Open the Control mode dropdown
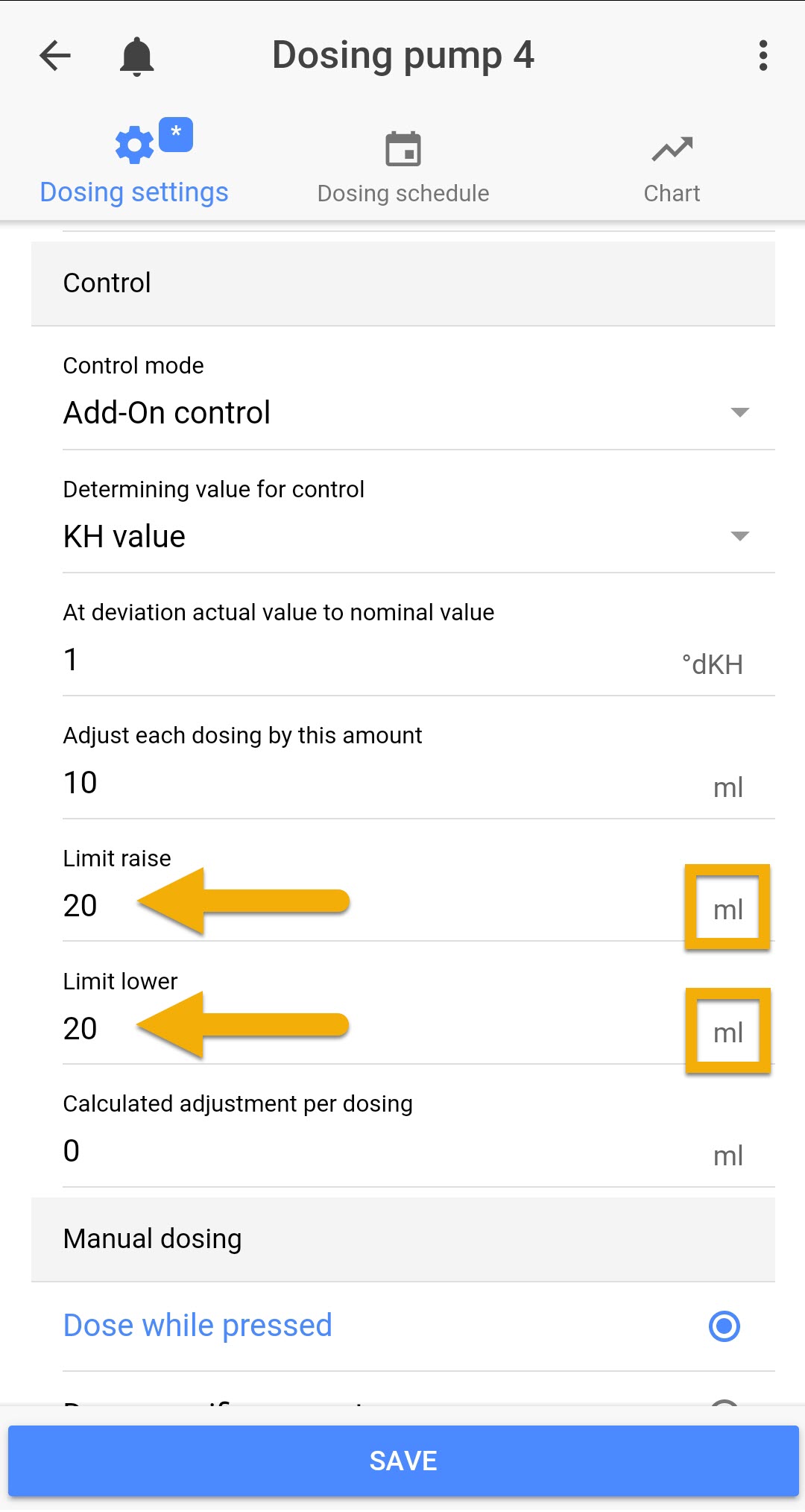This screenshot has height=1512, width=805. pyautogui.click(x=738, y=412)
